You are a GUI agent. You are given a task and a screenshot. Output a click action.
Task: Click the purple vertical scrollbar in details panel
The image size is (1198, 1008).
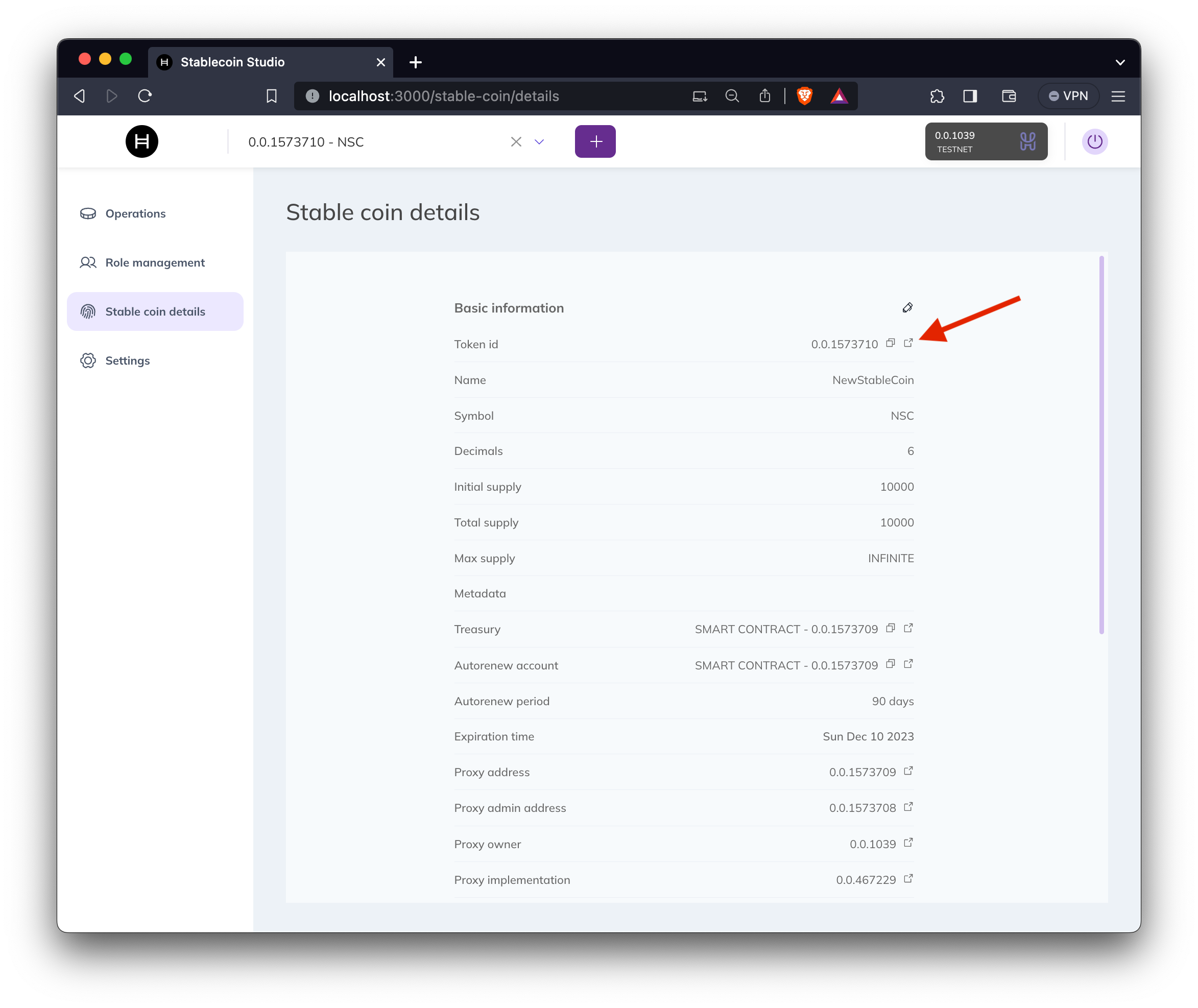point(1101,445)
